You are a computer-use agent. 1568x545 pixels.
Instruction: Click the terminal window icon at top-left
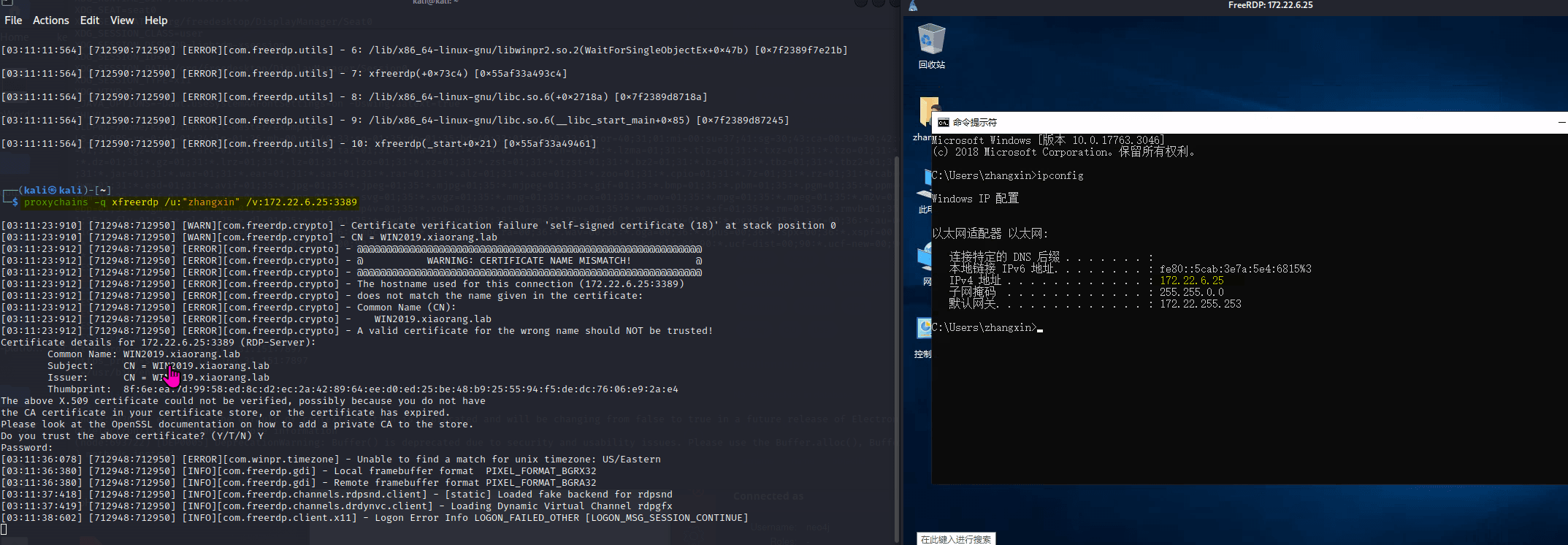click(x=7, y=3)
